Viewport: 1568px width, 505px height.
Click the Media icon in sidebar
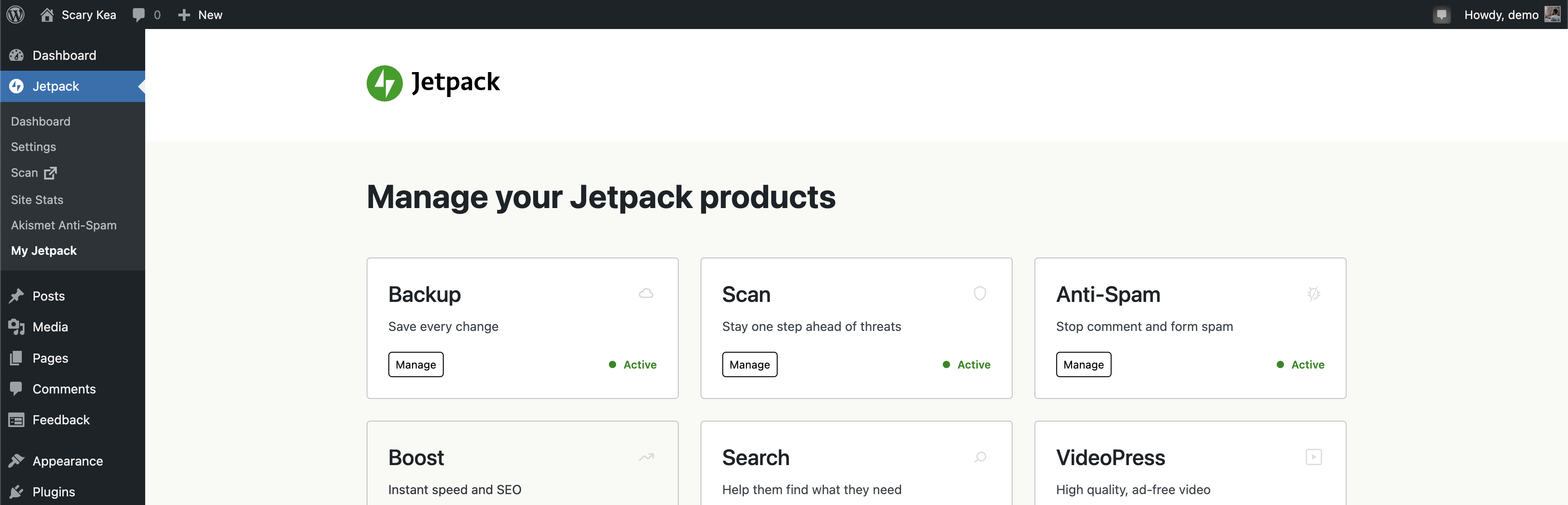(x=16, y=327)
